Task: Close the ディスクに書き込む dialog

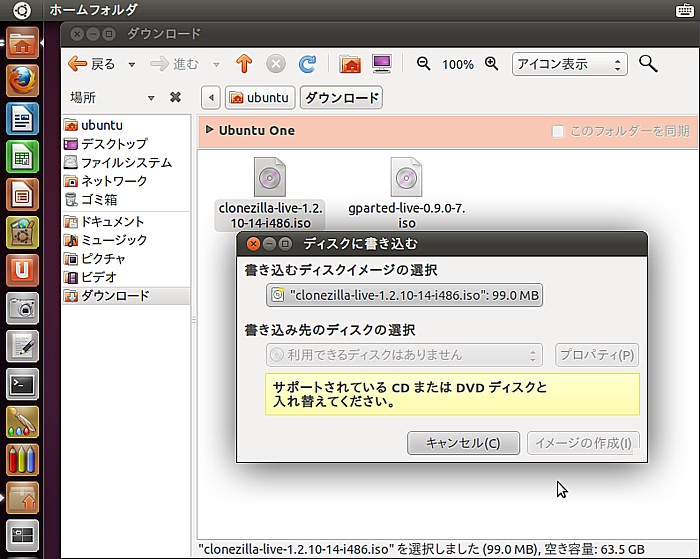Action: (253, 244)
